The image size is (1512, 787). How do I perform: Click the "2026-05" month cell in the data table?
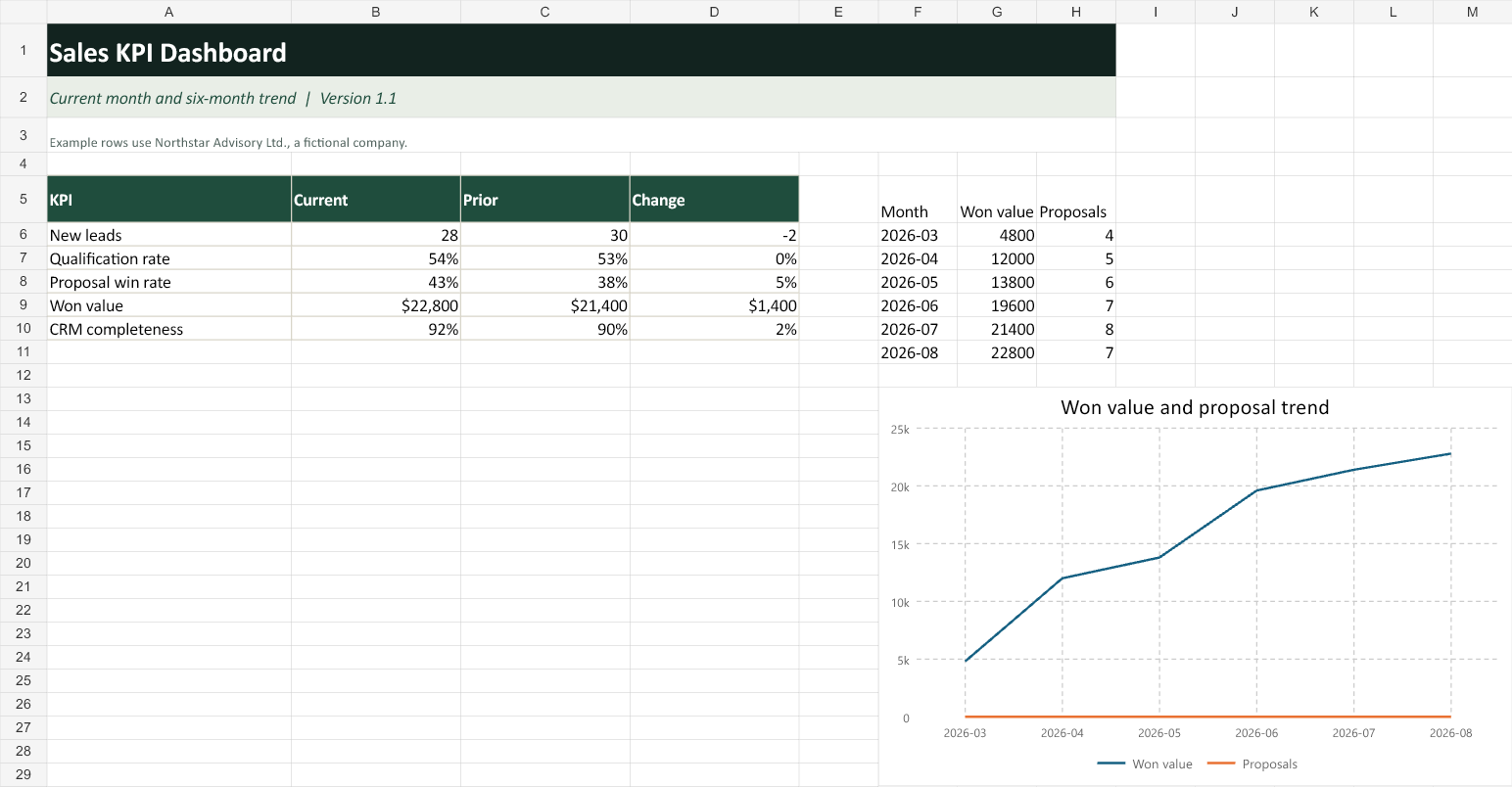918,282
